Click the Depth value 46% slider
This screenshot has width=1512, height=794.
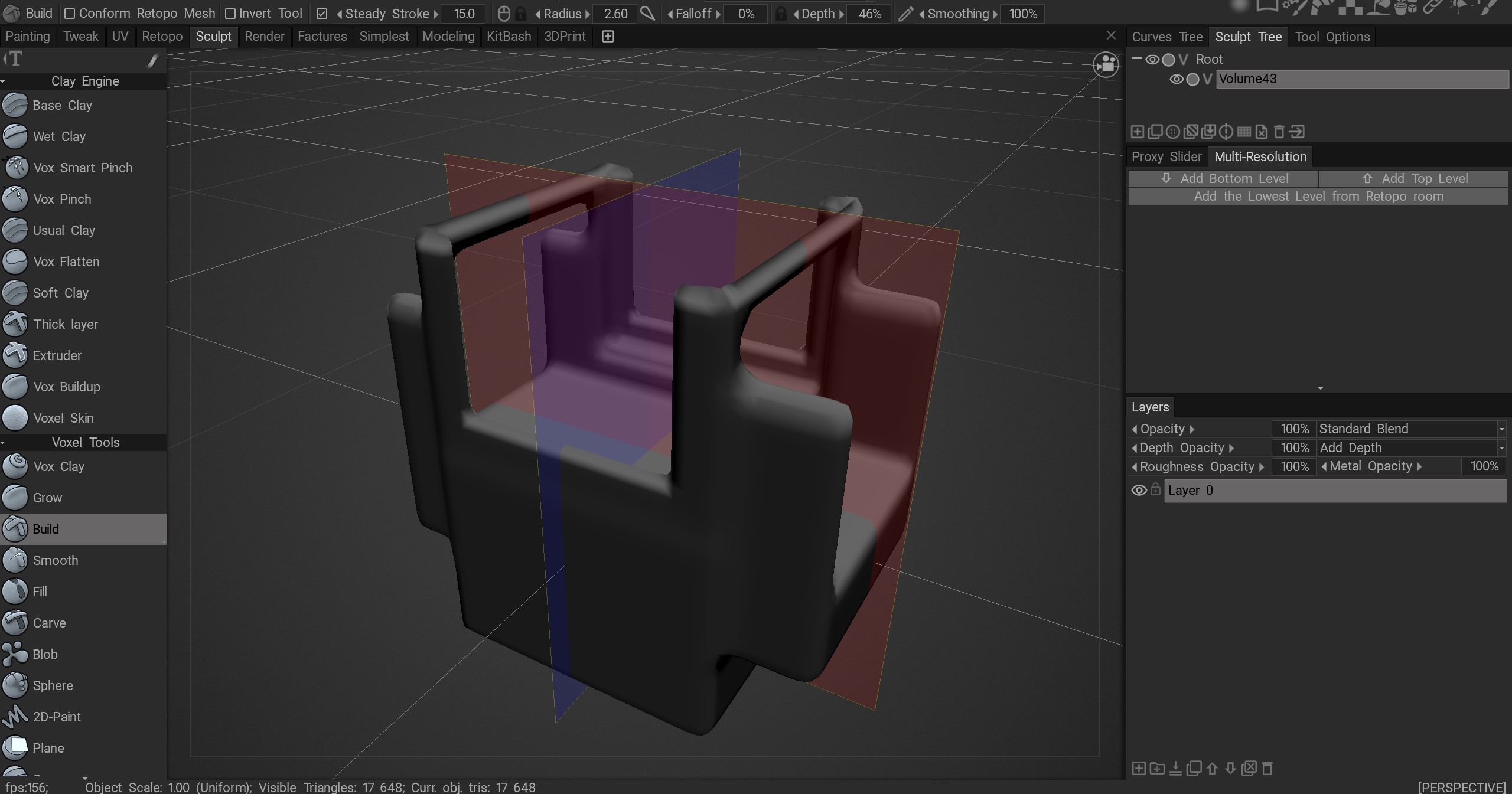click(869, 14)
